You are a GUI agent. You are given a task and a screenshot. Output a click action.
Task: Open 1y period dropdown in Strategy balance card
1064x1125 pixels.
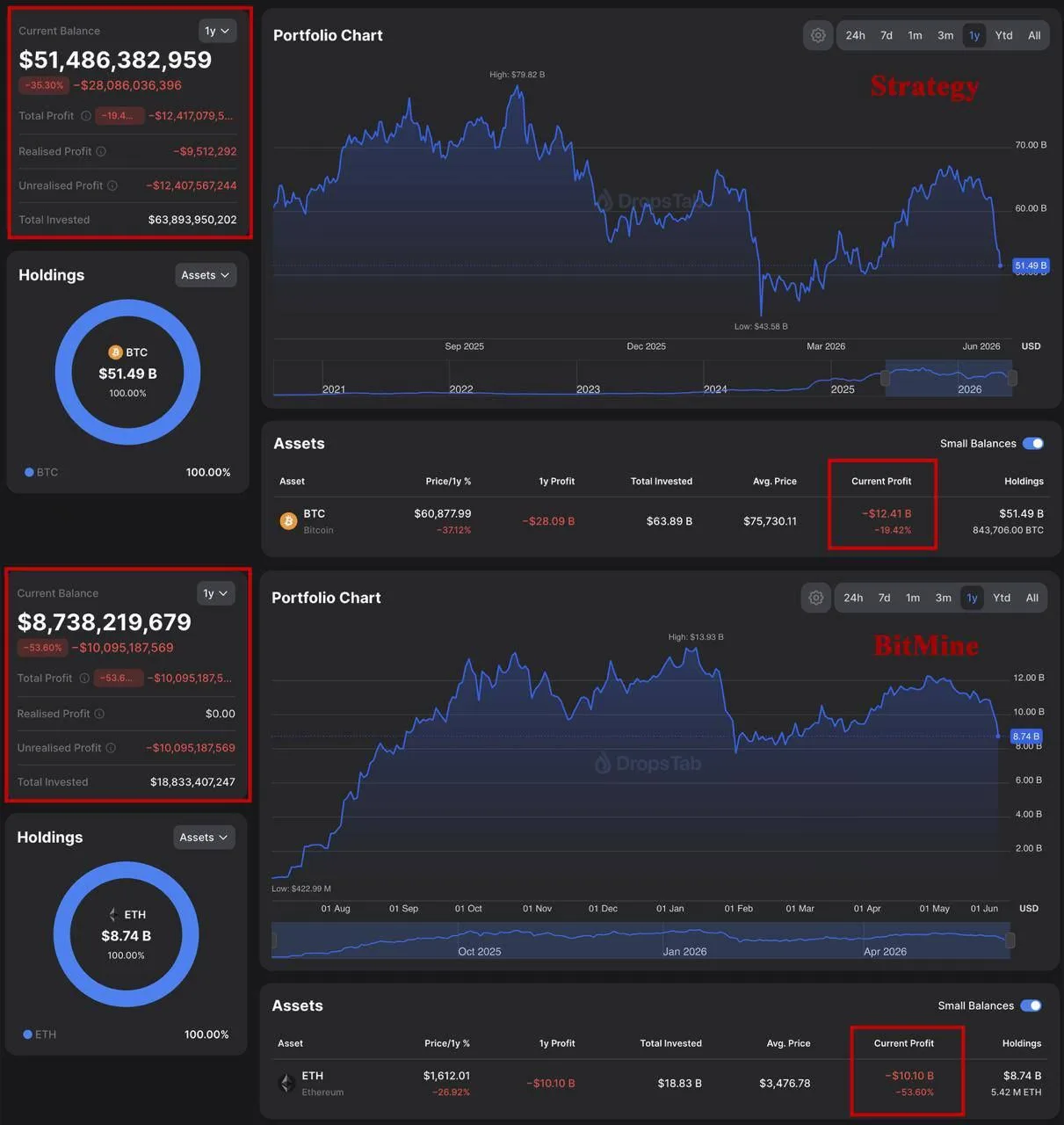pyautogui.click(x=217, y=31)
